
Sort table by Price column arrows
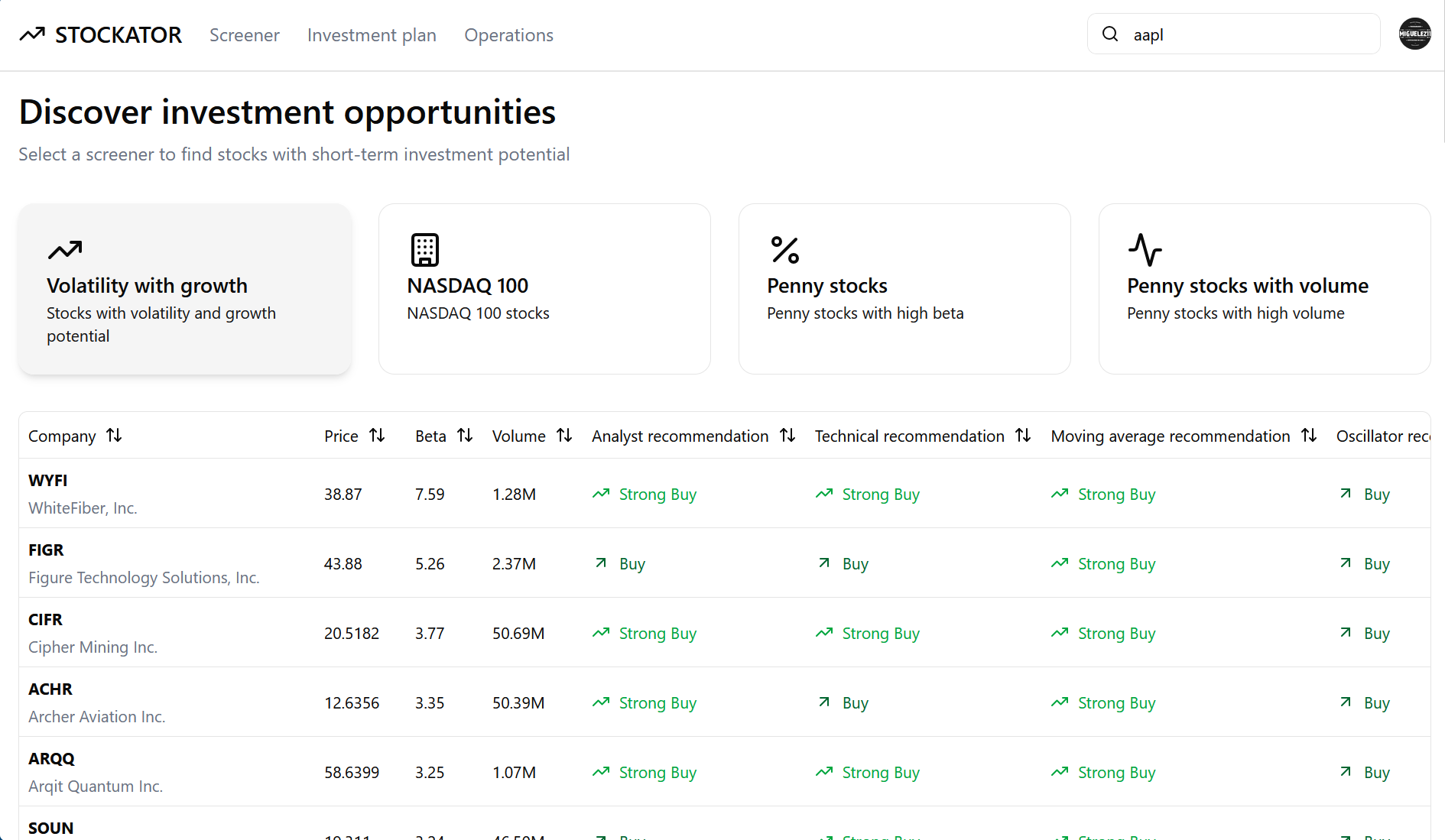tap(377, 436)
